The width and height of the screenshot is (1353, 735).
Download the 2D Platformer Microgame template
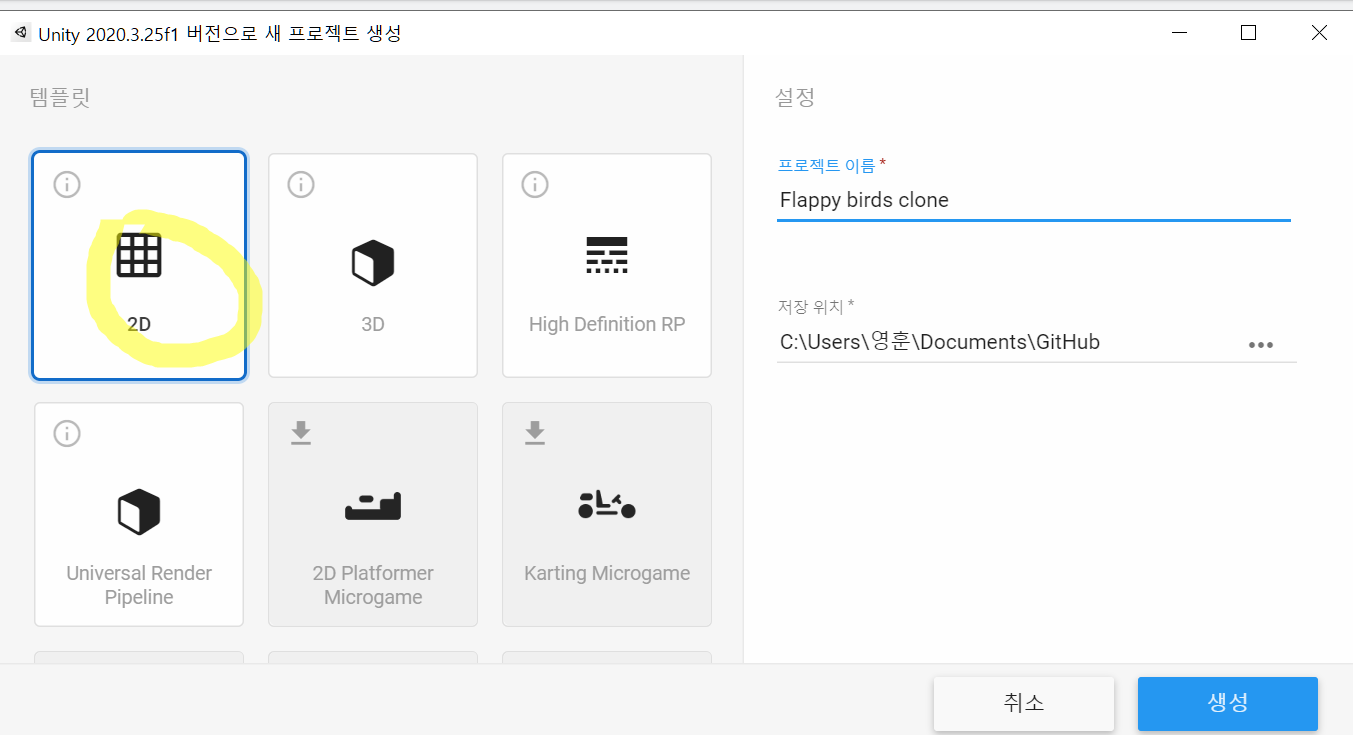pos(301,433)
